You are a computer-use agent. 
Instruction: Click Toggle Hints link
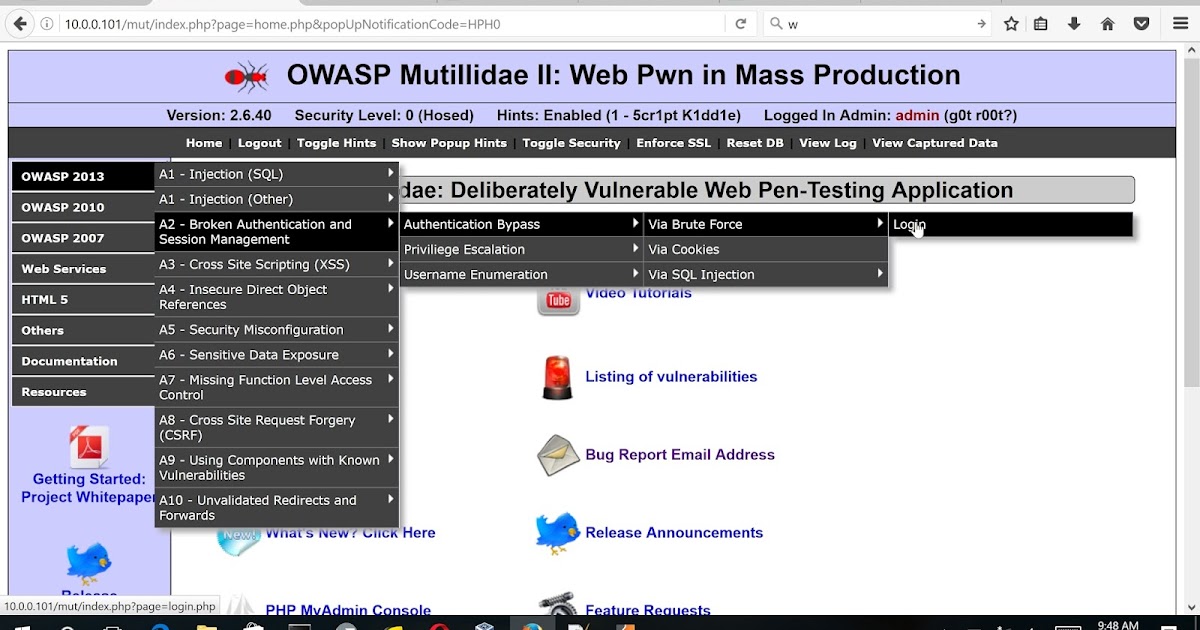(x=336, y=143)
